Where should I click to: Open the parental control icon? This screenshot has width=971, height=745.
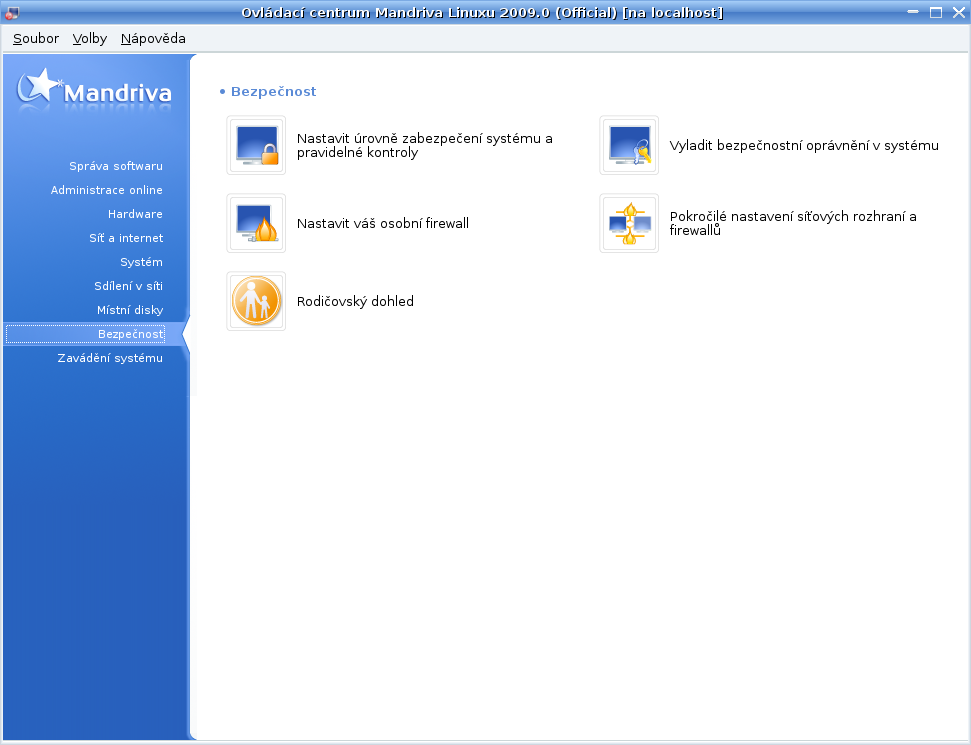[x=256, y=302]
